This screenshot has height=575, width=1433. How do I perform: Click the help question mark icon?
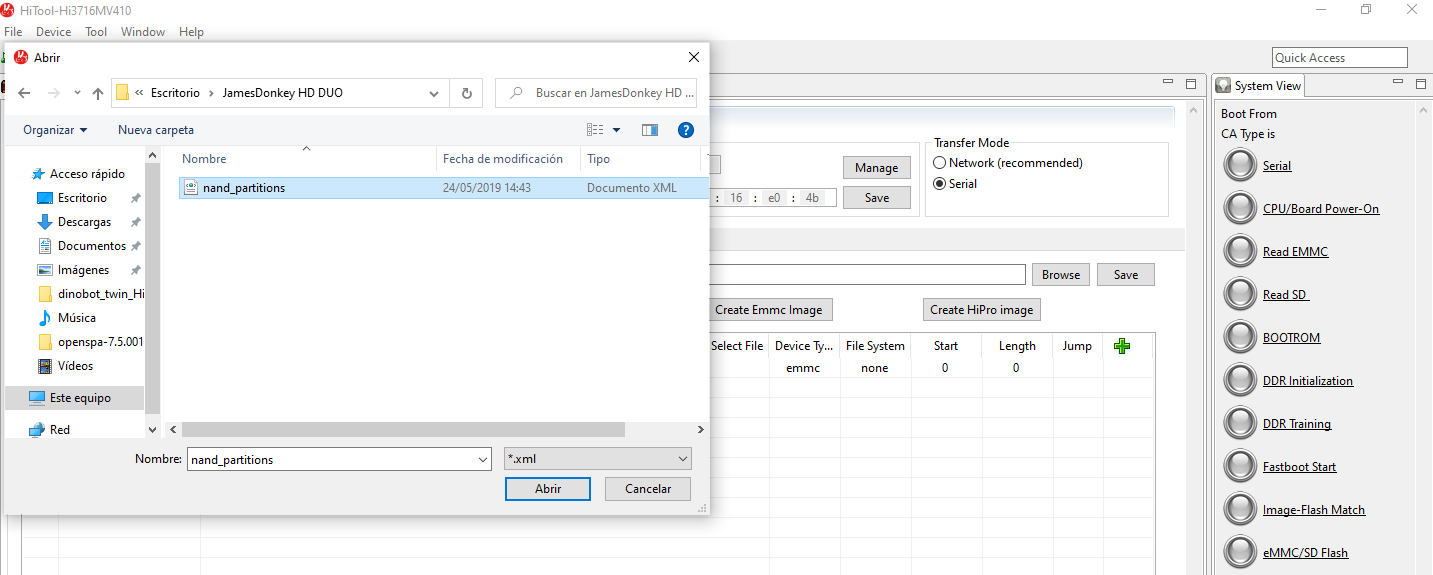686,130
